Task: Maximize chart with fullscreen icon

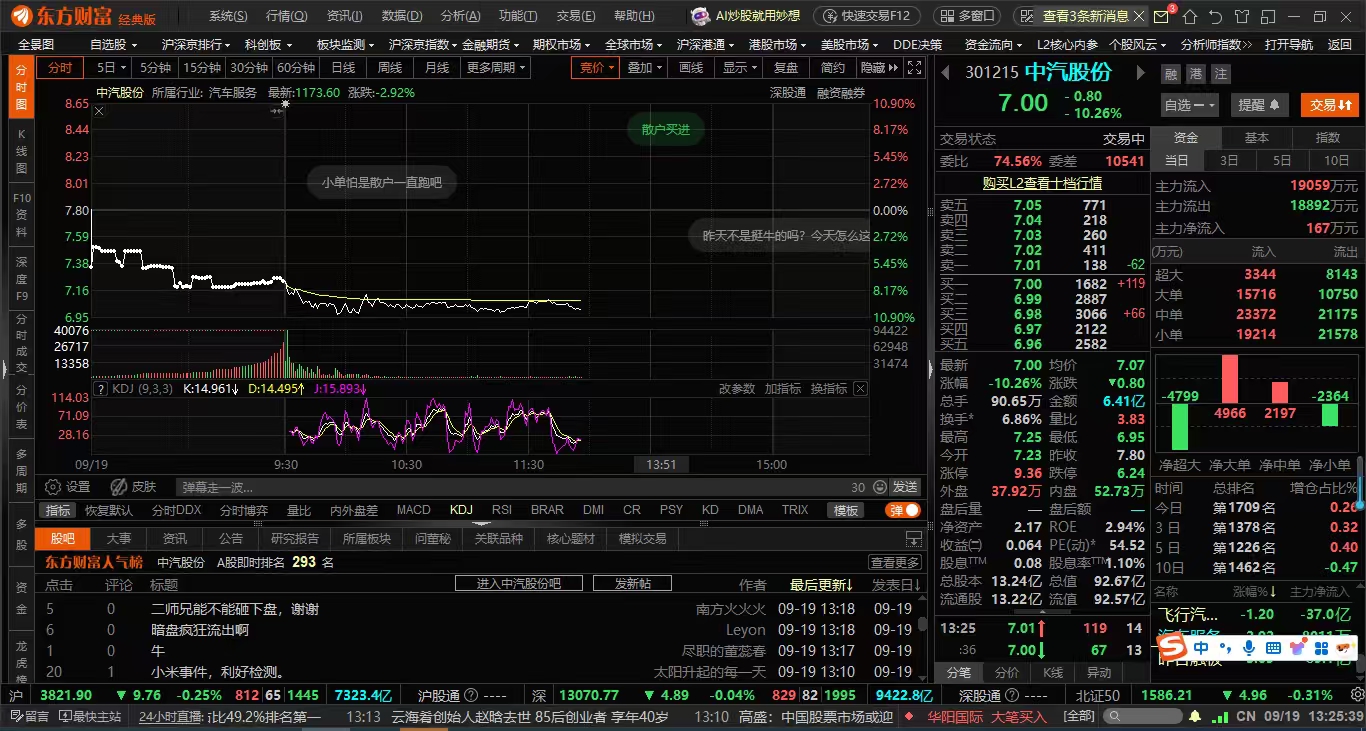Action: click(914, 67)
